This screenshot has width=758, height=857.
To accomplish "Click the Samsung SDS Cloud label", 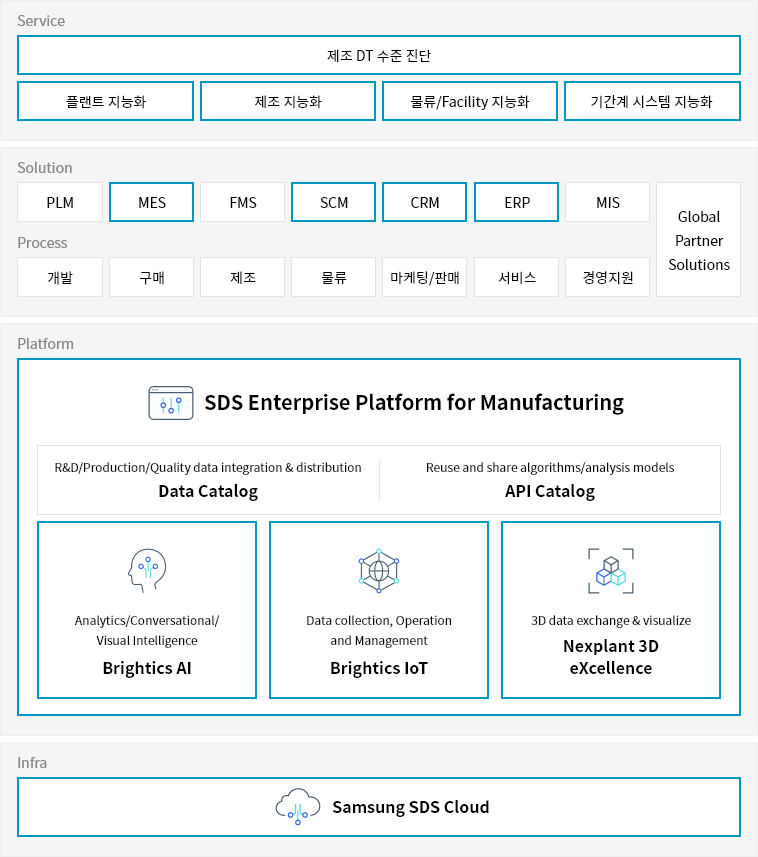I will [x=410, y=807].
